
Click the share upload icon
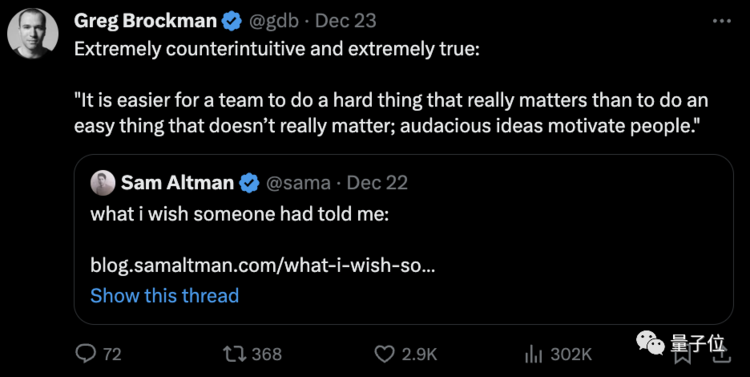(x=722, y=355)
